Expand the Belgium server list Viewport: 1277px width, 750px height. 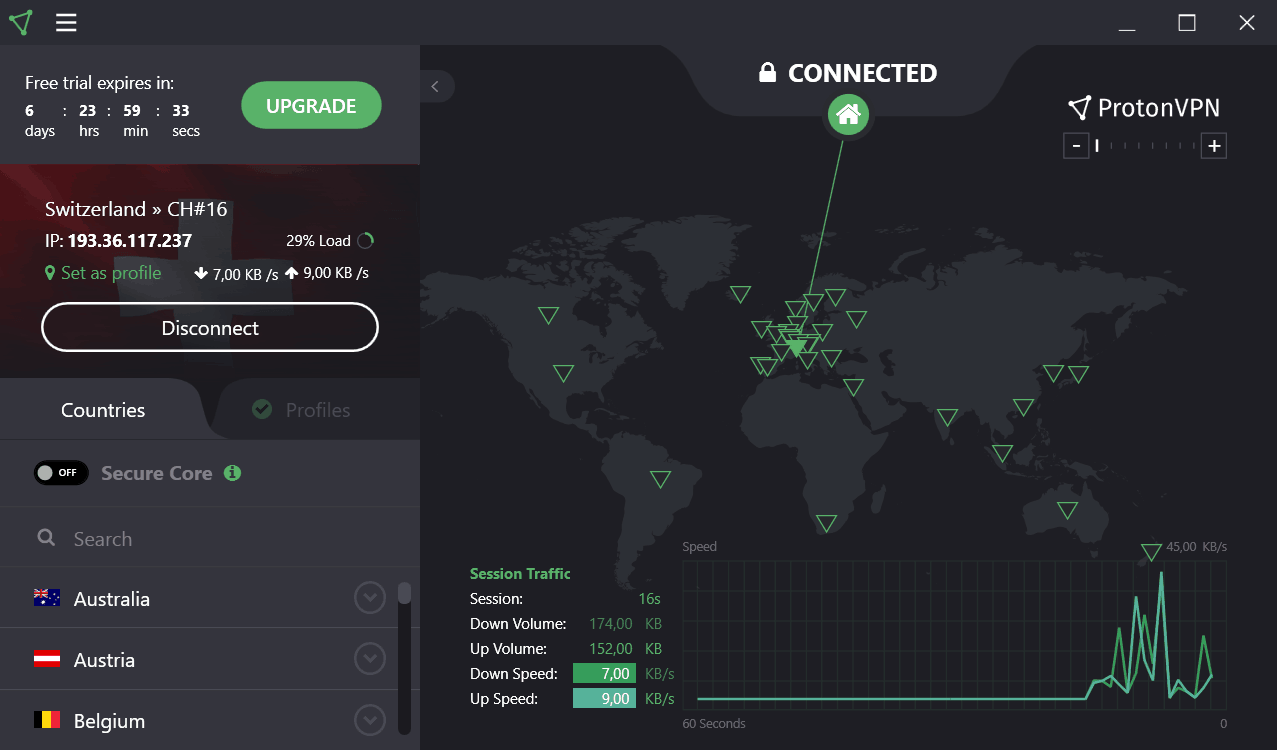pyautogui.click(x=370, y=720)
